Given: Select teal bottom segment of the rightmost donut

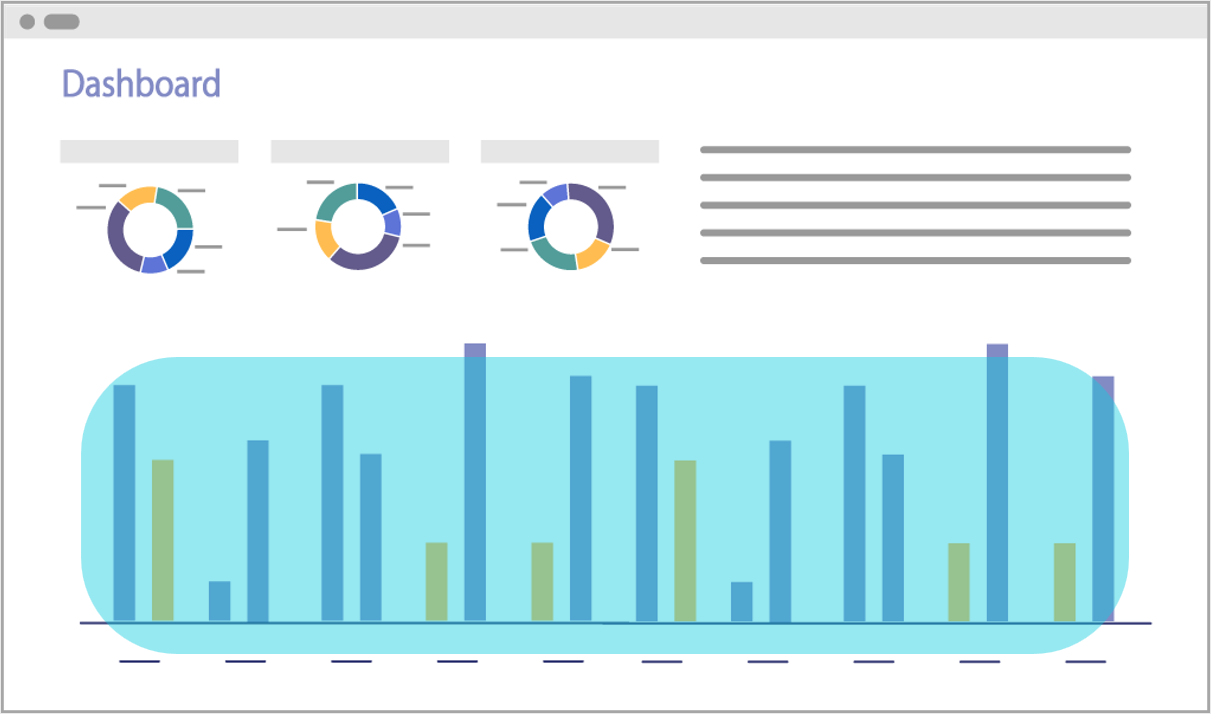Looking at the screenshot, I should tap(554, 256).
